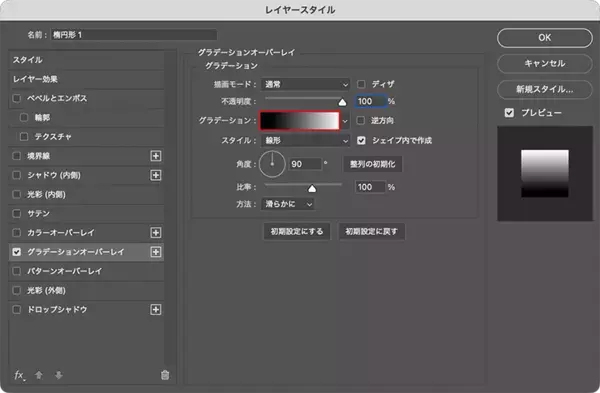Select パターンオーバーレイ row label
Image resolution: width=600 pixels, height=393 pixels.
pos(65,271)
